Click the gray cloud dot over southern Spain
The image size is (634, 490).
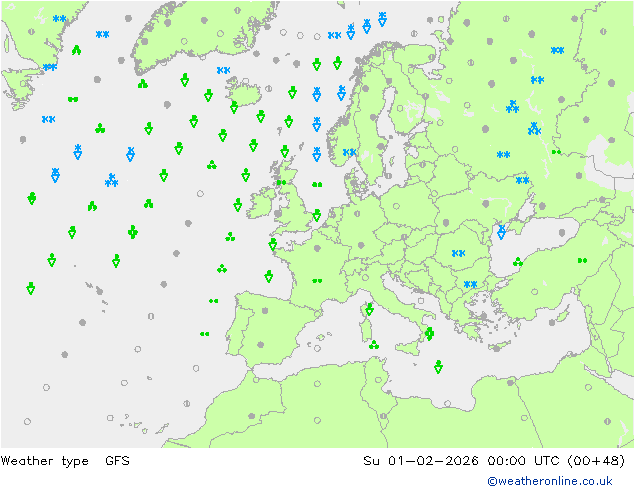[x=261, y=345]
